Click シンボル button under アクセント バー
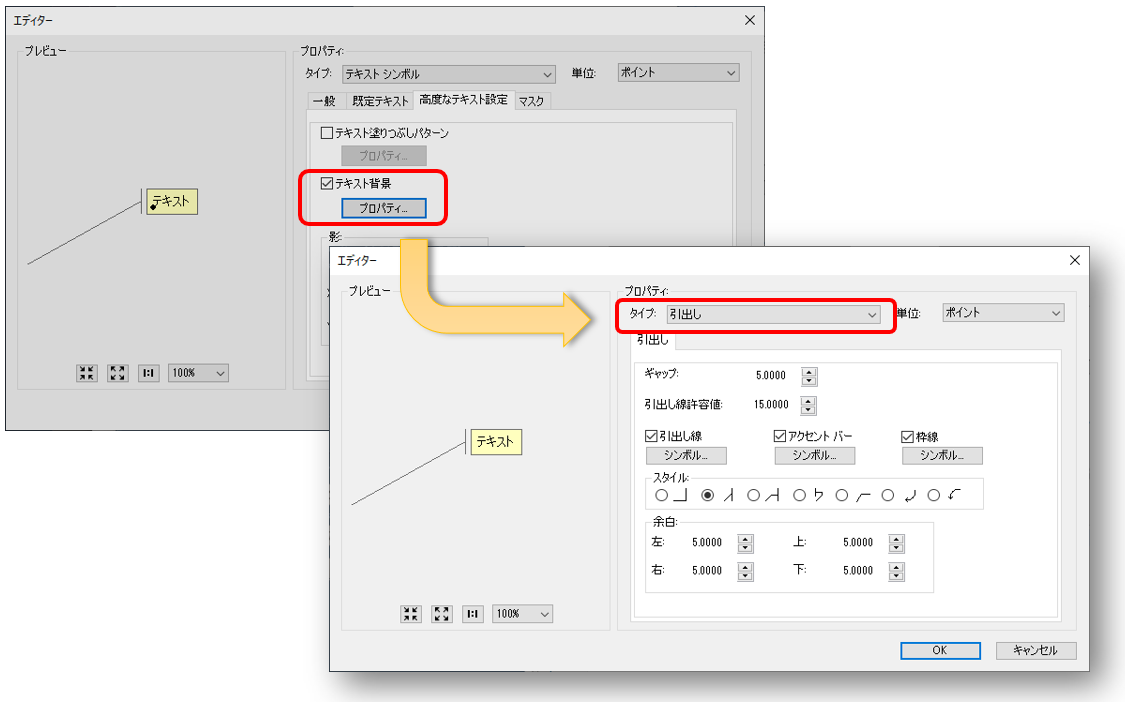Image resolution: width=1125 pixels, height=702 pixels. click(814, 456)
